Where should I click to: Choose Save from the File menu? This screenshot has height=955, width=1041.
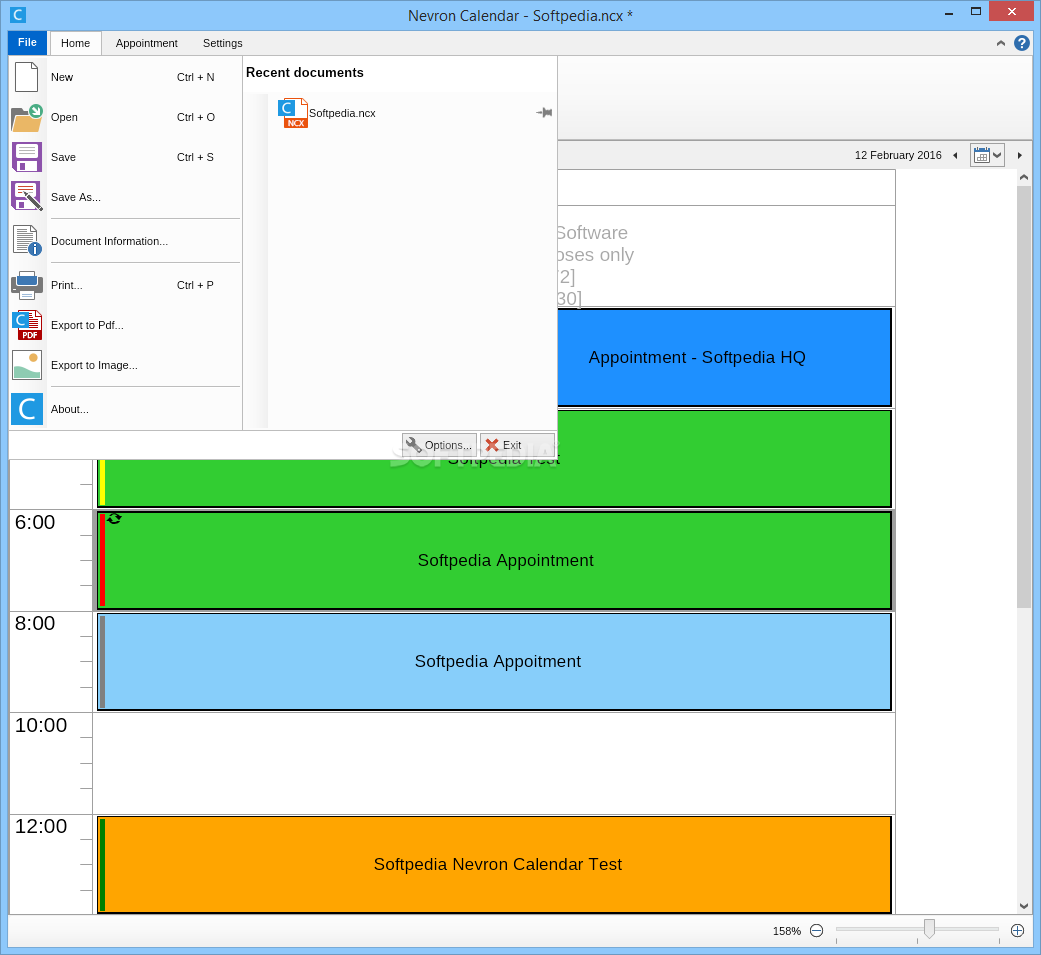coord(125,157)
